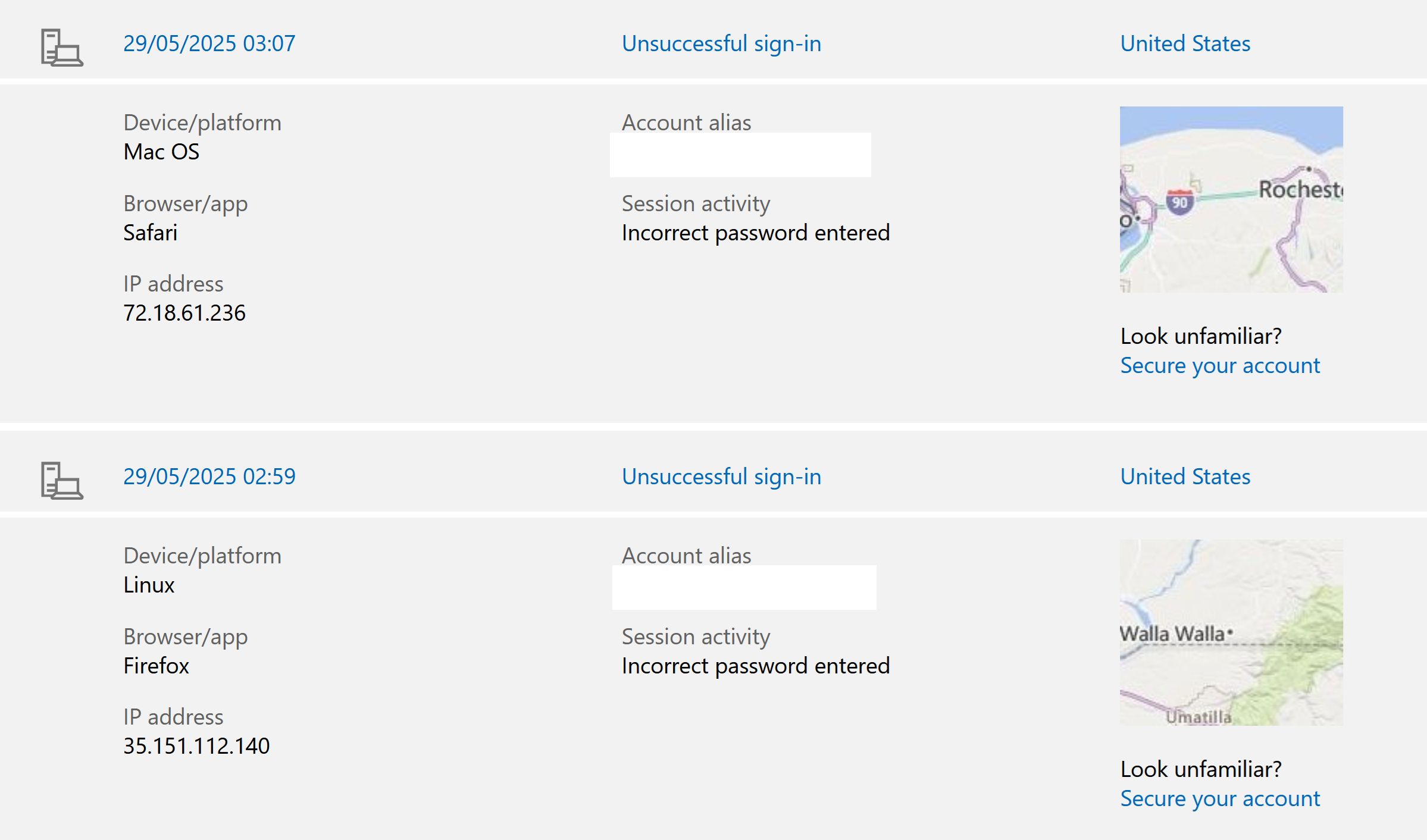Open the Rochester map thumbnail

tap(1231, 199)
